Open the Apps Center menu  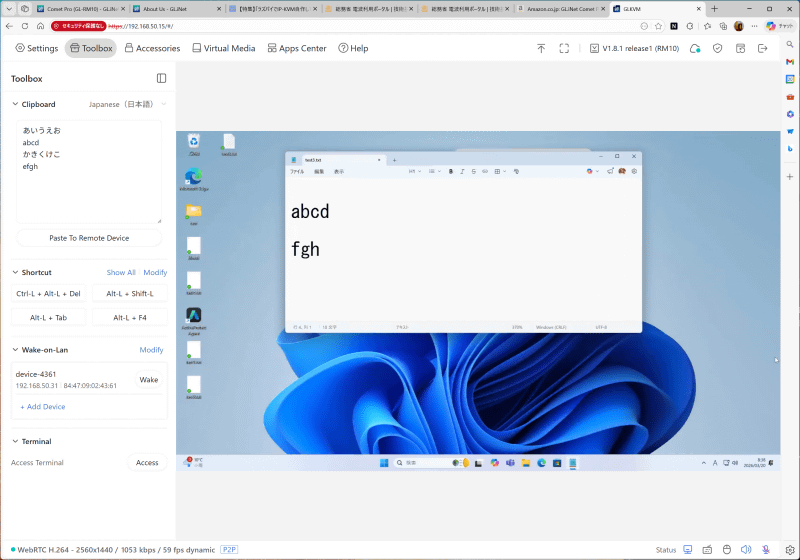pos(297,48)
